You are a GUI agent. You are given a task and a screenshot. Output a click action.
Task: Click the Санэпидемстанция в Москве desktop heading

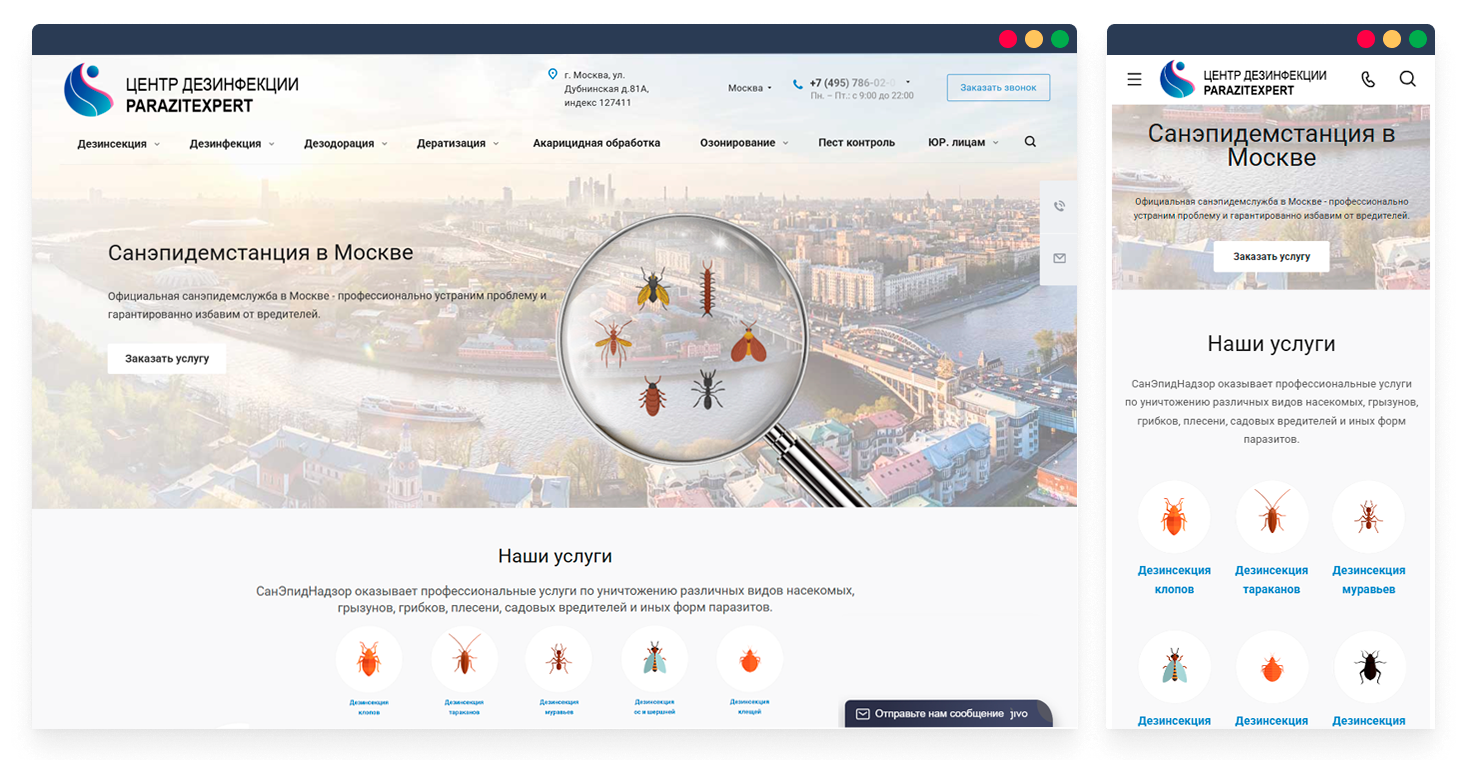(x=261, y=253)
